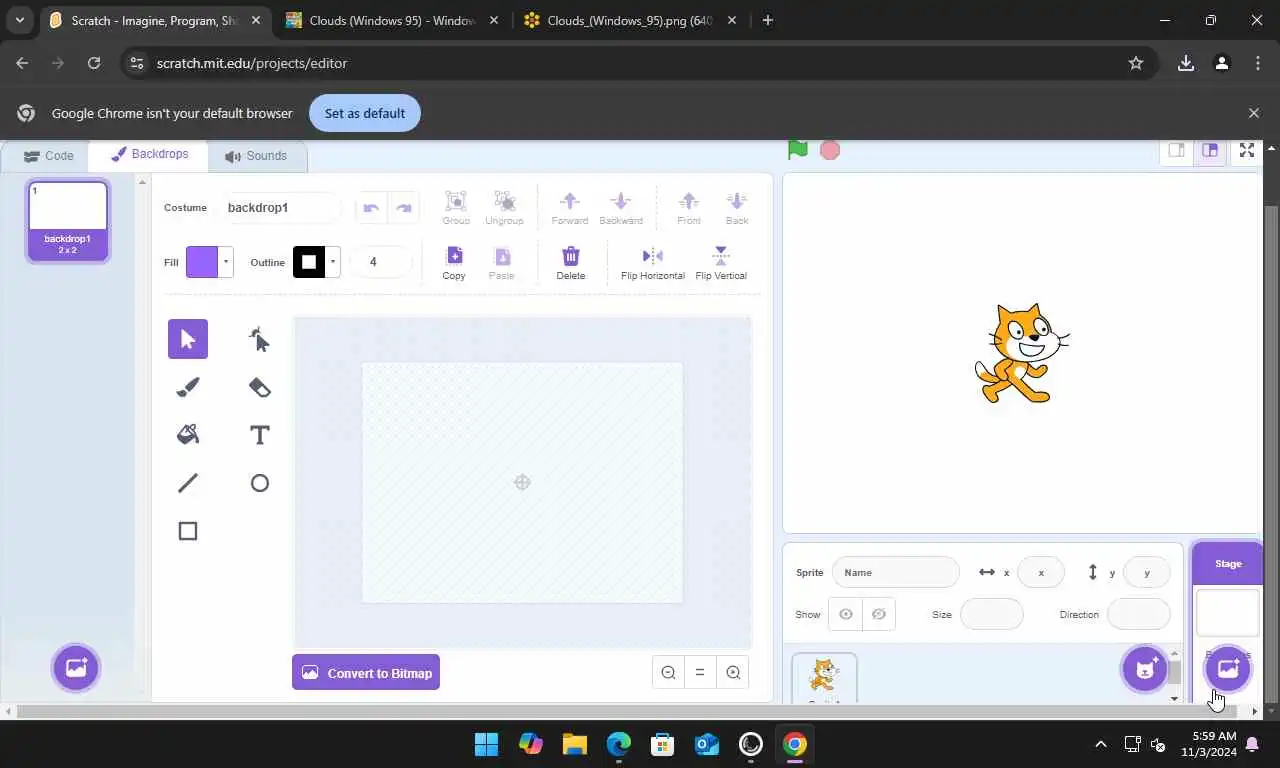This screenshot has height=768, width=1280.
Task: Select the cat sprite thumbnail
Action: click(x=824, y=679)
